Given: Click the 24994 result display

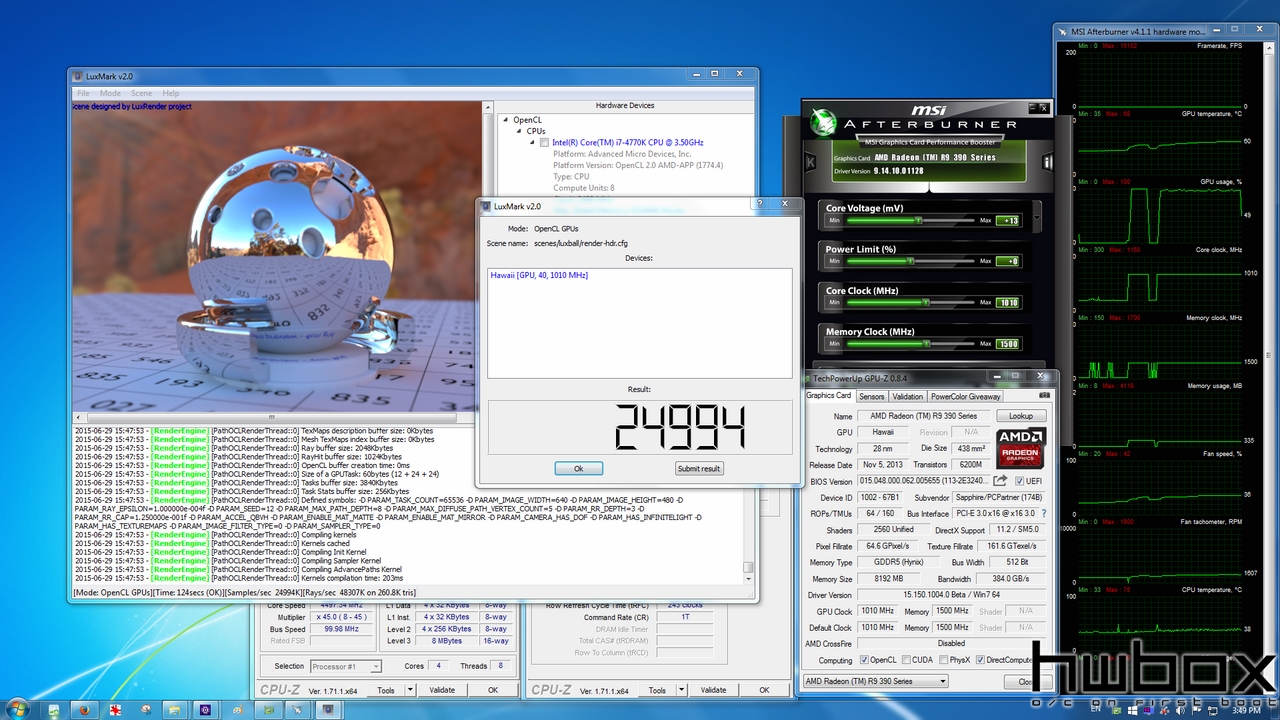Looking at the screenshot, I should pyautogui.click(x=638, y=427).
